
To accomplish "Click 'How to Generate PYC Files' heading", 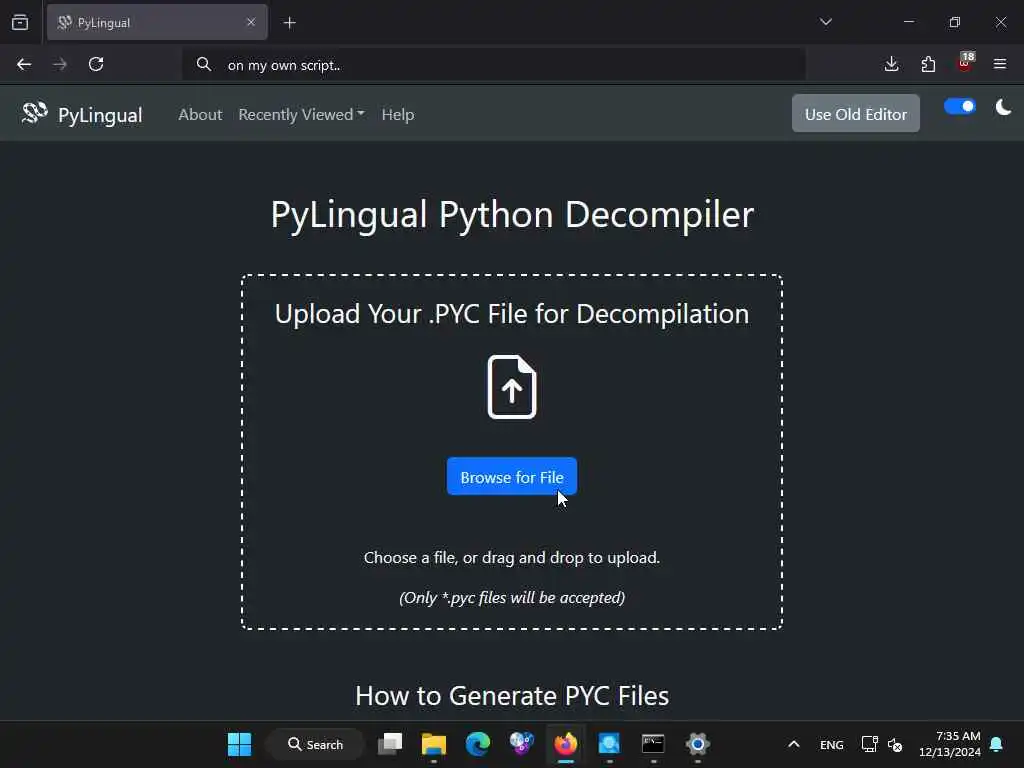I will pos(512,696).
